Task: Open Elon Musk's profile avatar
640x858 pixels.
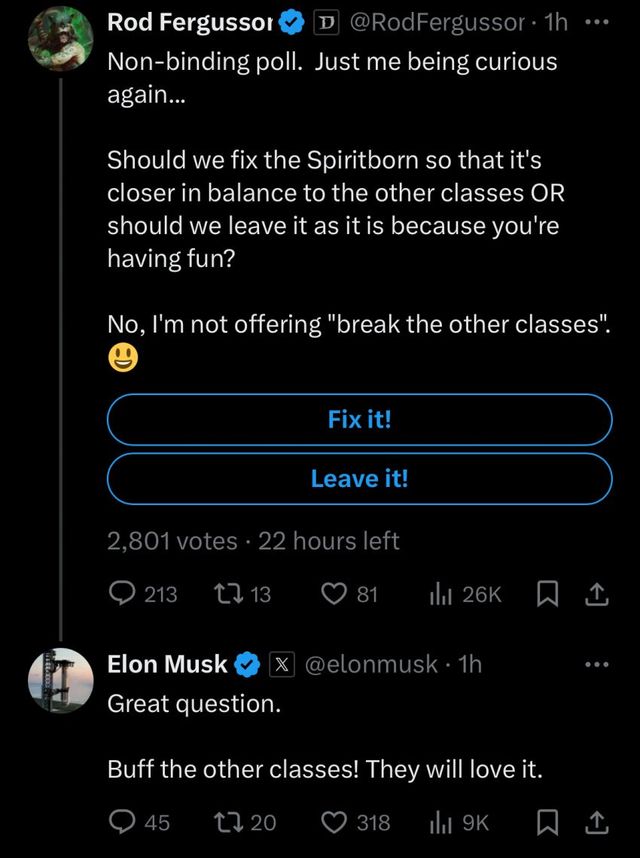Action: (60, 680)
